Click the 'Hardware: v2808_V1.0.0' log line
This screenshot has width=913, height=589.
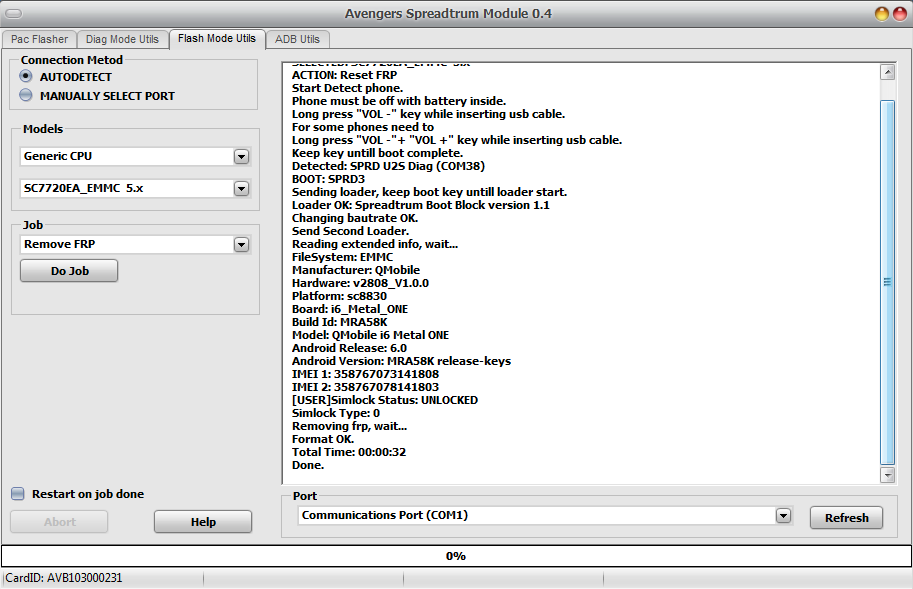tap(360, 283)
